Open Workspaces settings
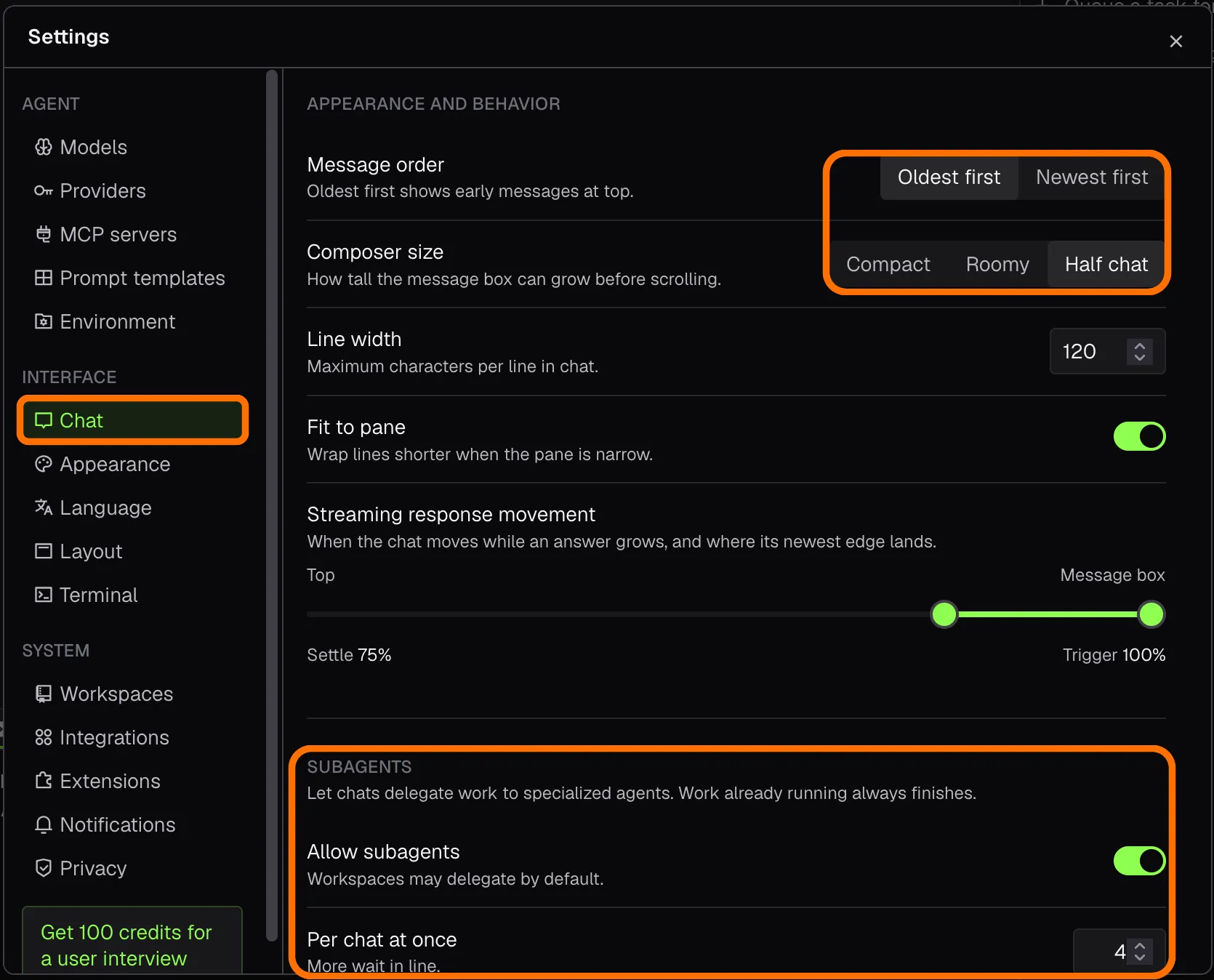The image size is (1214, 980). [x=132, y=694]
